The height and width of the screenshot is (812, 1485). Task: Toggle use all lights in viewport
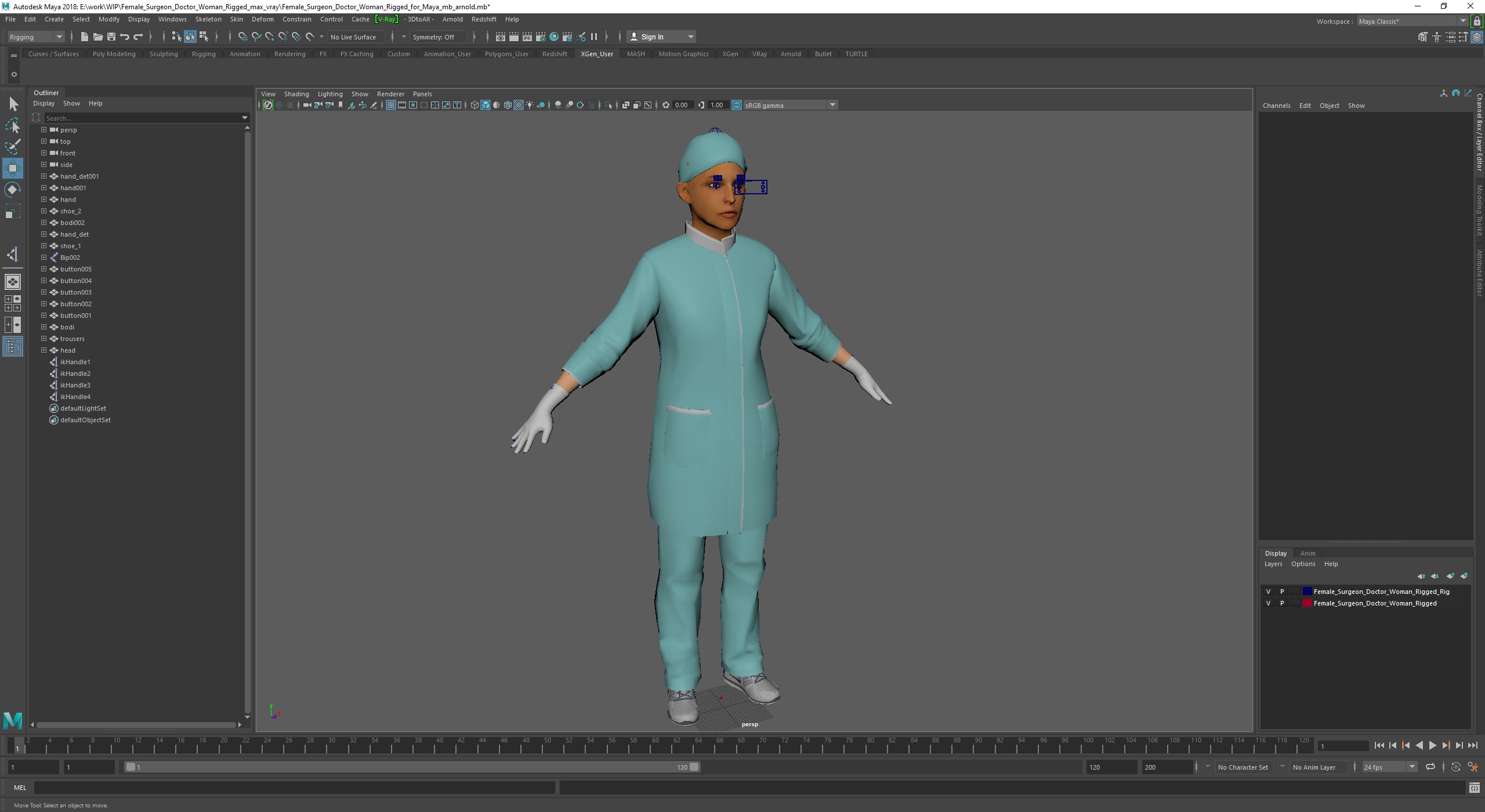530,105
